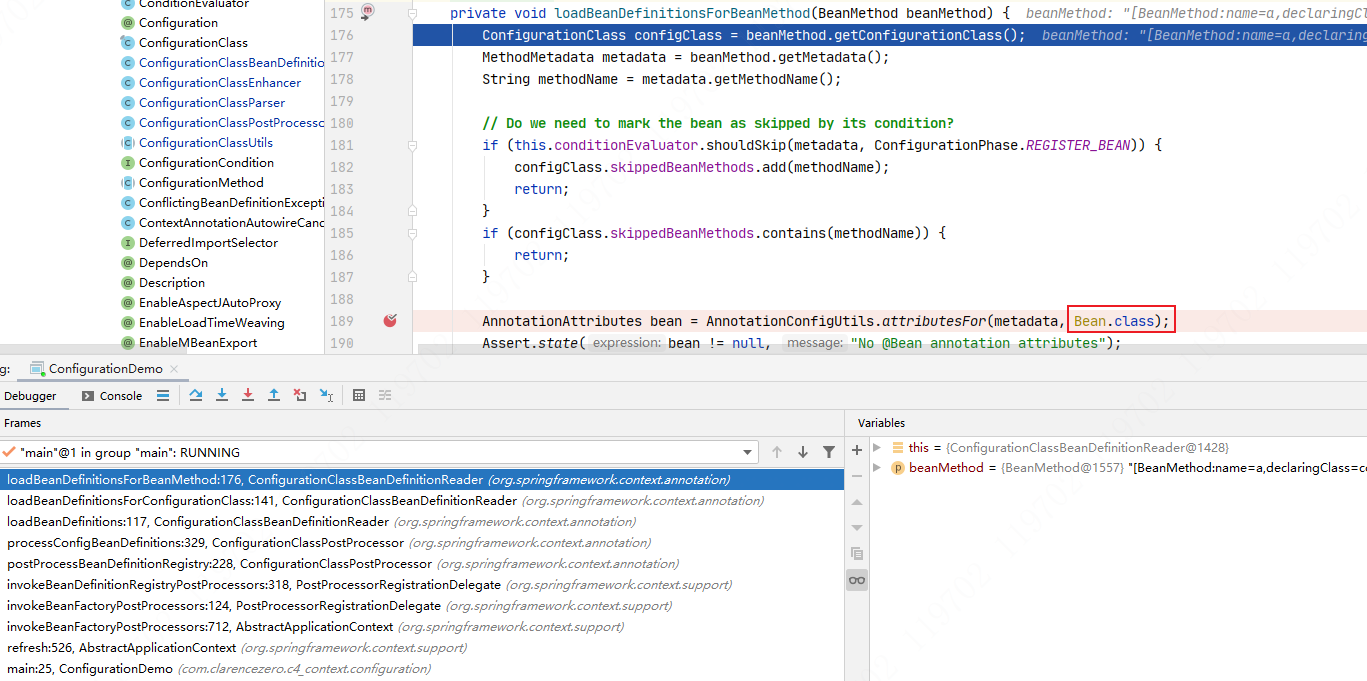Open DeferredImportSelector in the tree
This screenshot has height=681, width=1367.
(208, 243)
